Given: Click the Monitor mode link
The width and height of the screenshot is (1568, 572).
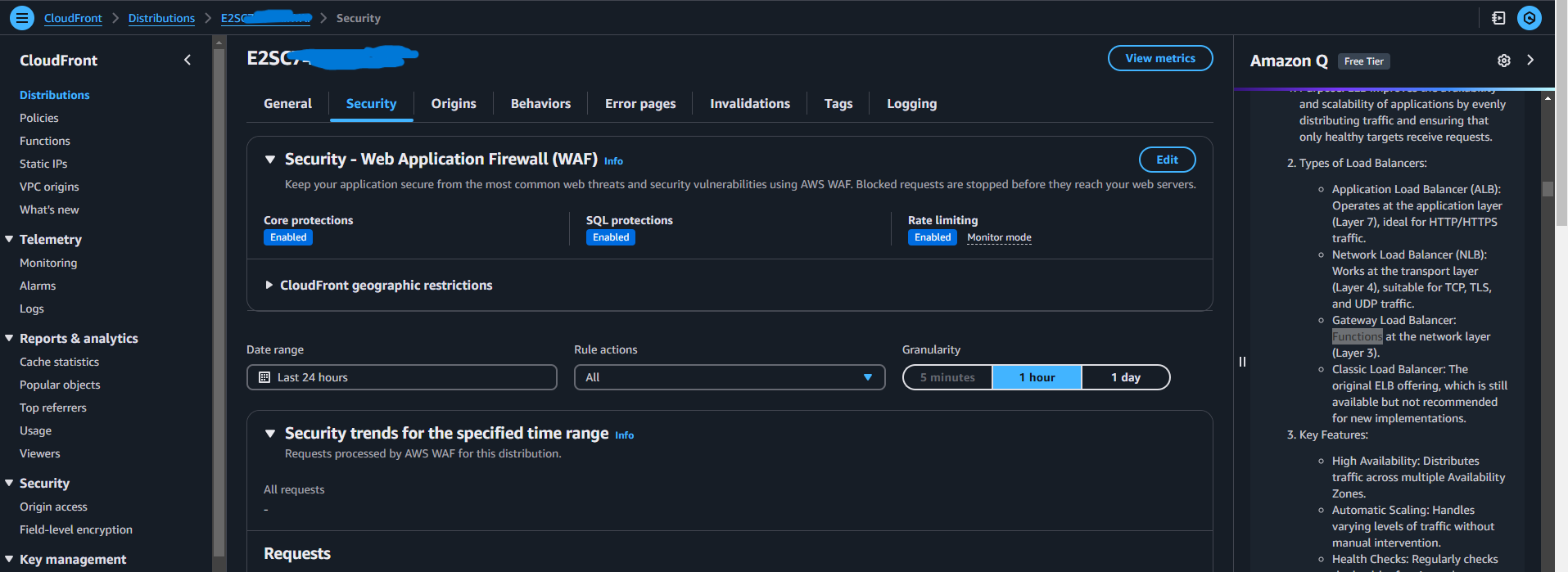Looking at the screenshot, I should [x=999, y=237].
